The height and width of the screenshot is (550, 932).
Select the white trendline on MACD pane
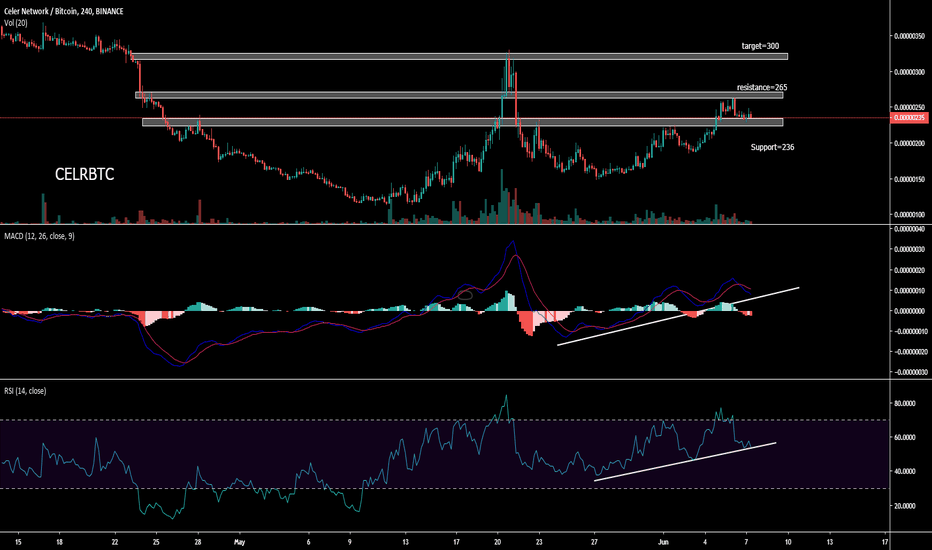click(678, 316)
